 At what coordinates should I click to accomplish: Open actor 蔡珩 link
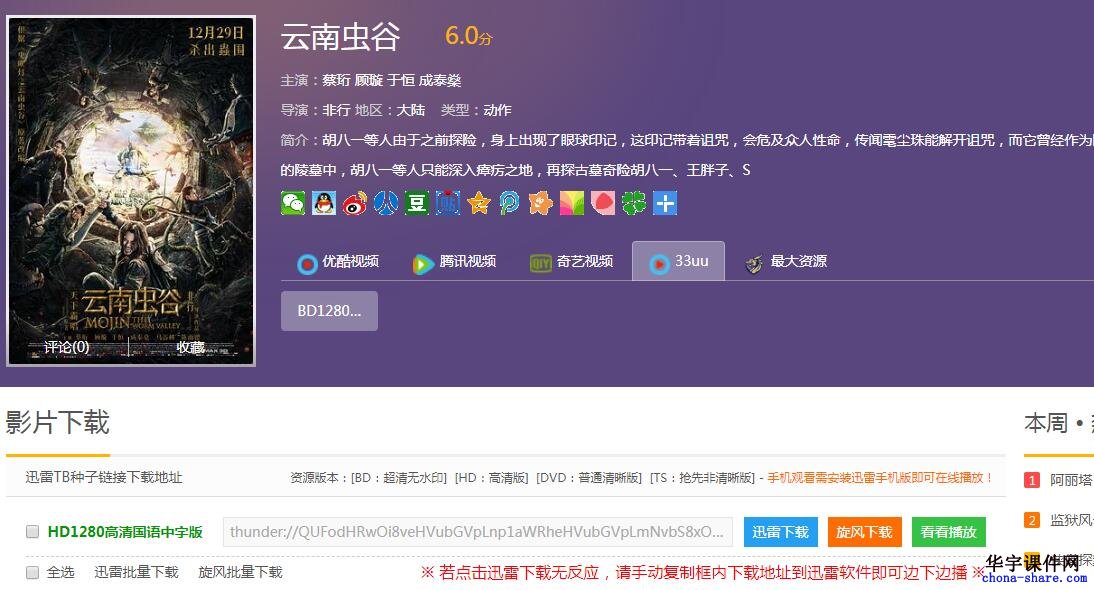coord(336,80)
